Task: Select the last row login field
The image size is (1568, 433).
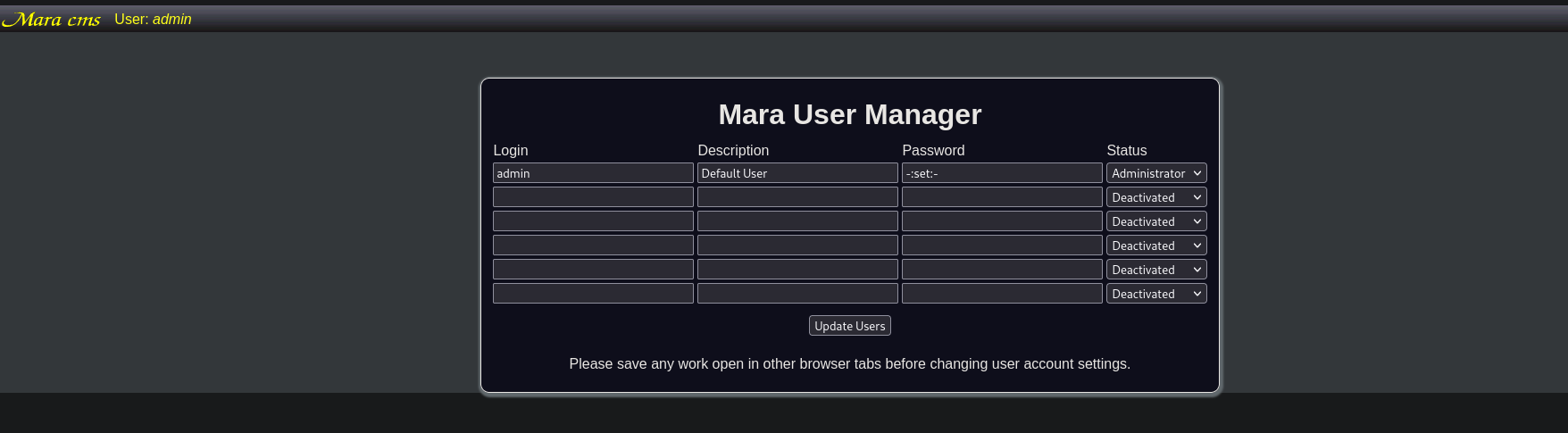Action: click(x=593, y=294)
